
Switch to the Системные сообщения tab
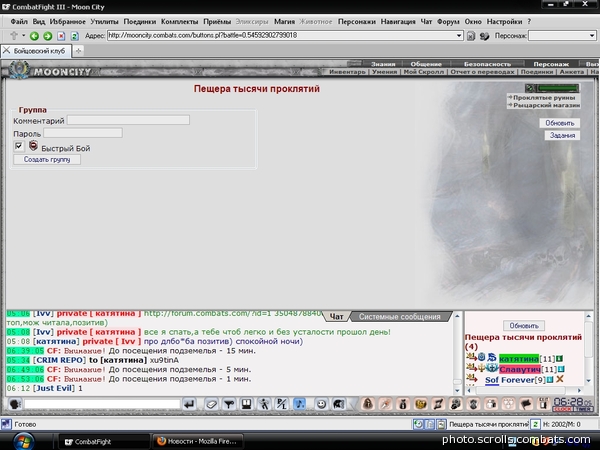click(x=399, y=316)
